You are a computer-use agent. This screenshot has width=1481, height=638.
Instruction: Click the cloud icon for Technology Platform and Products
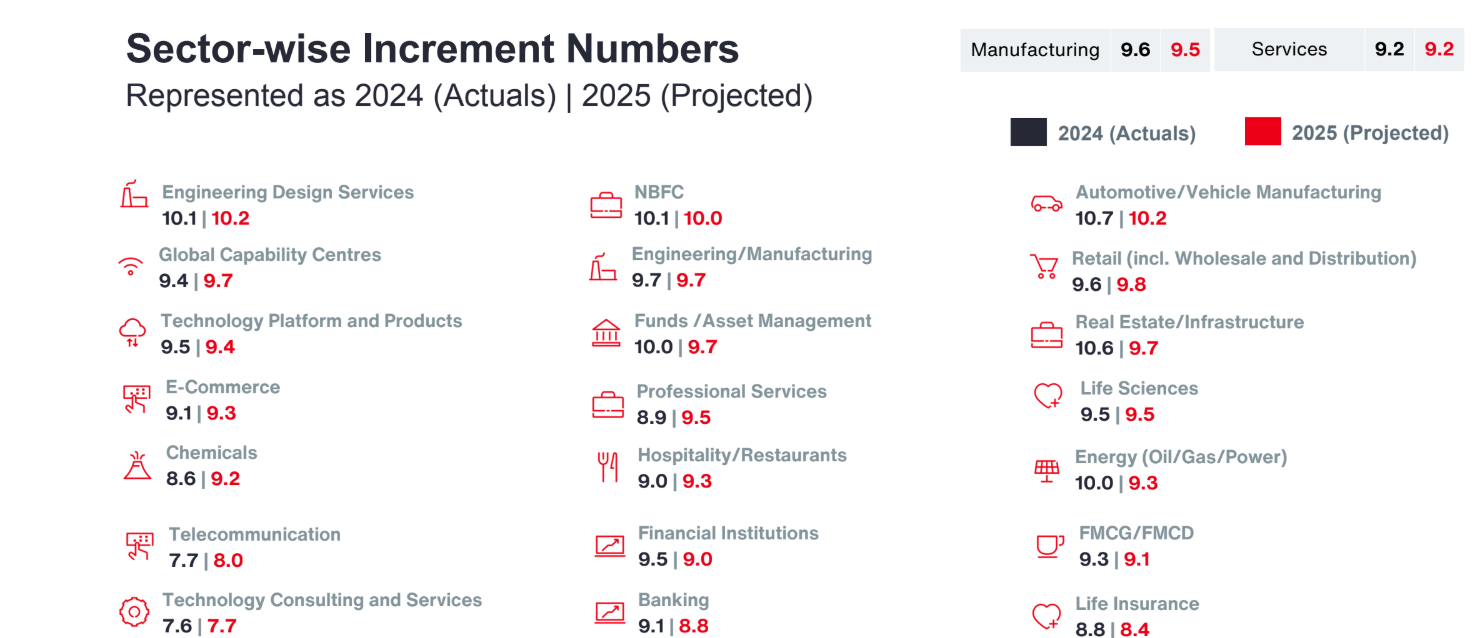pyautogui.click(x=133, y=332)
